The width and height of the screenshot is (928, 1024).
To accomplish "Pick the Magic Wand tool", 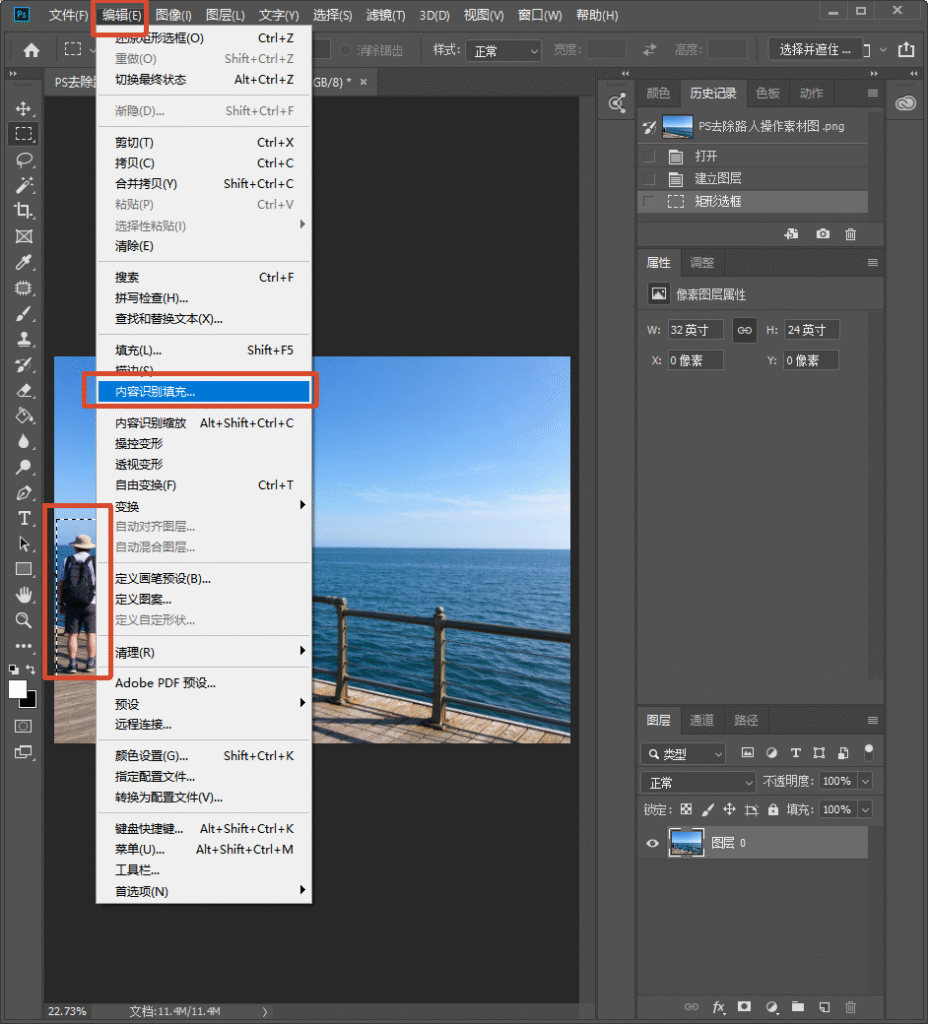I will tap(24, 185).
